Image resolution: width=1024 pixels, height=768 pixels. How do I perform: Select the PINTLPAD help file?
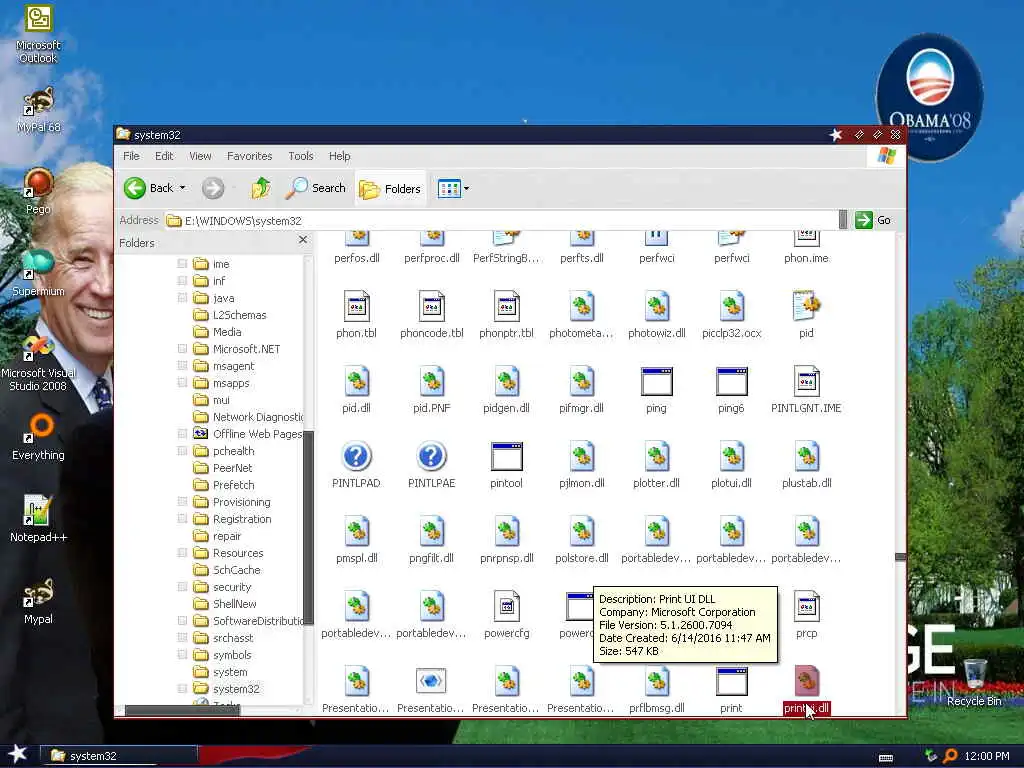356,465
